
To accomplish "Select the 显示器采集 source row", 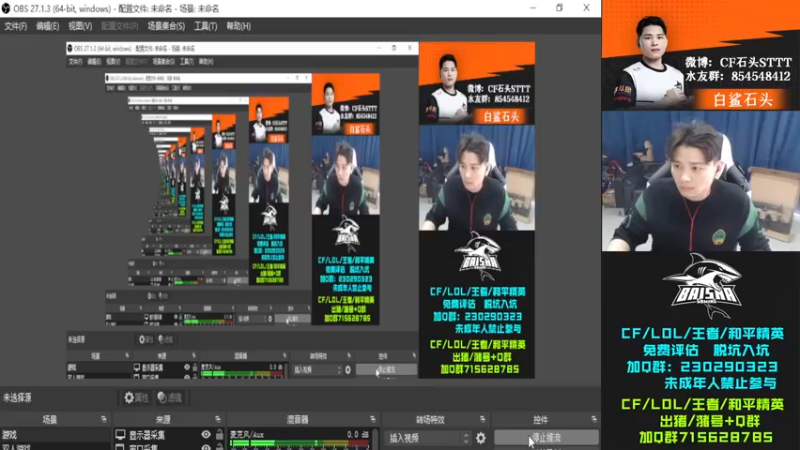I will pyautogui.click(x=168, y=435).
